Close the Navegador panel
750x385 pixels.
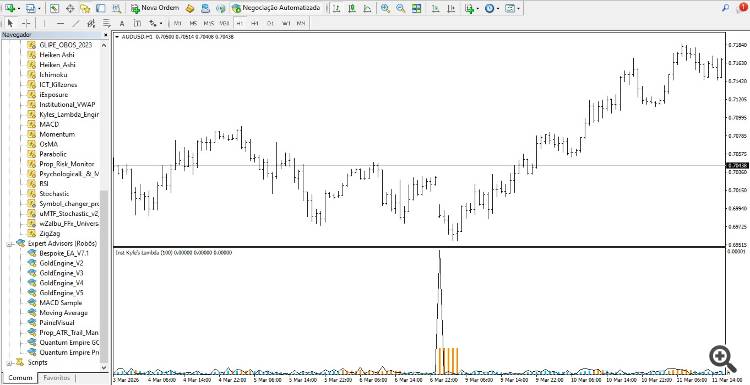106,35
